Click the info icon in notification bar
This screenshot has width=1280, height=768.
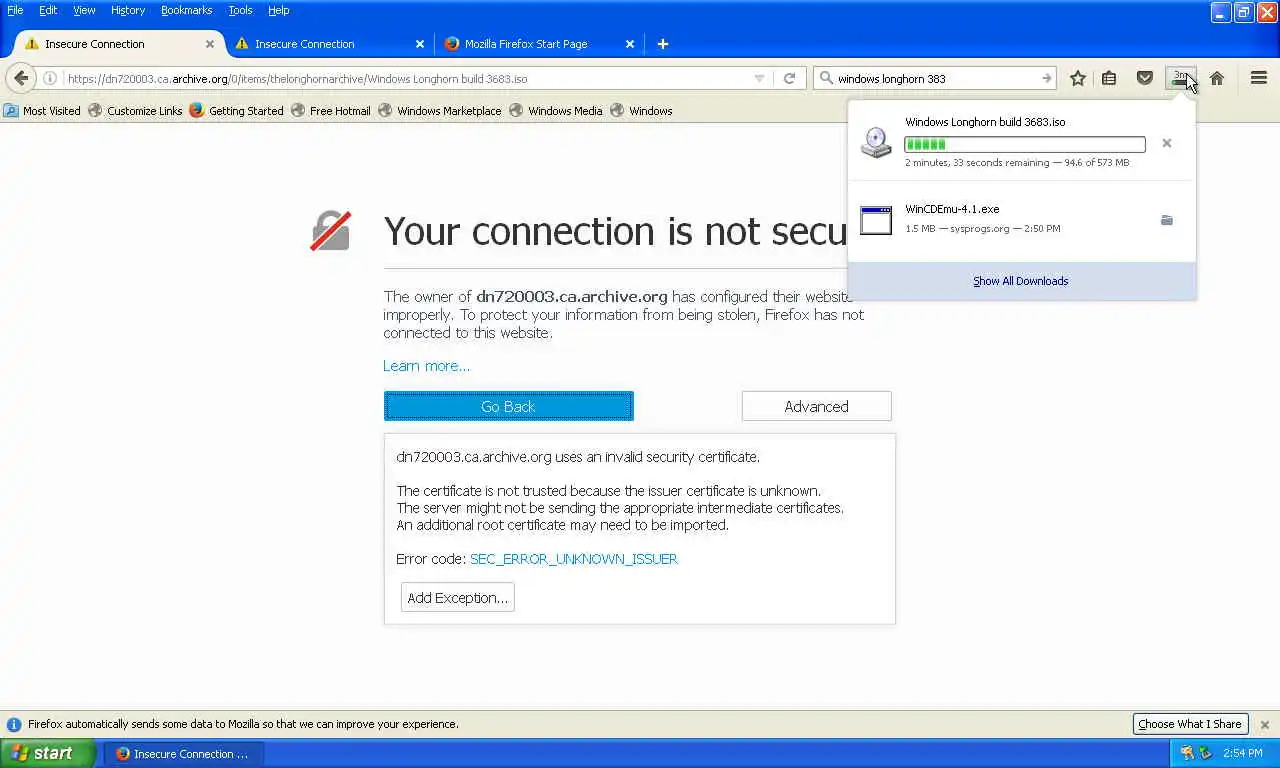[x=14, y=724]
